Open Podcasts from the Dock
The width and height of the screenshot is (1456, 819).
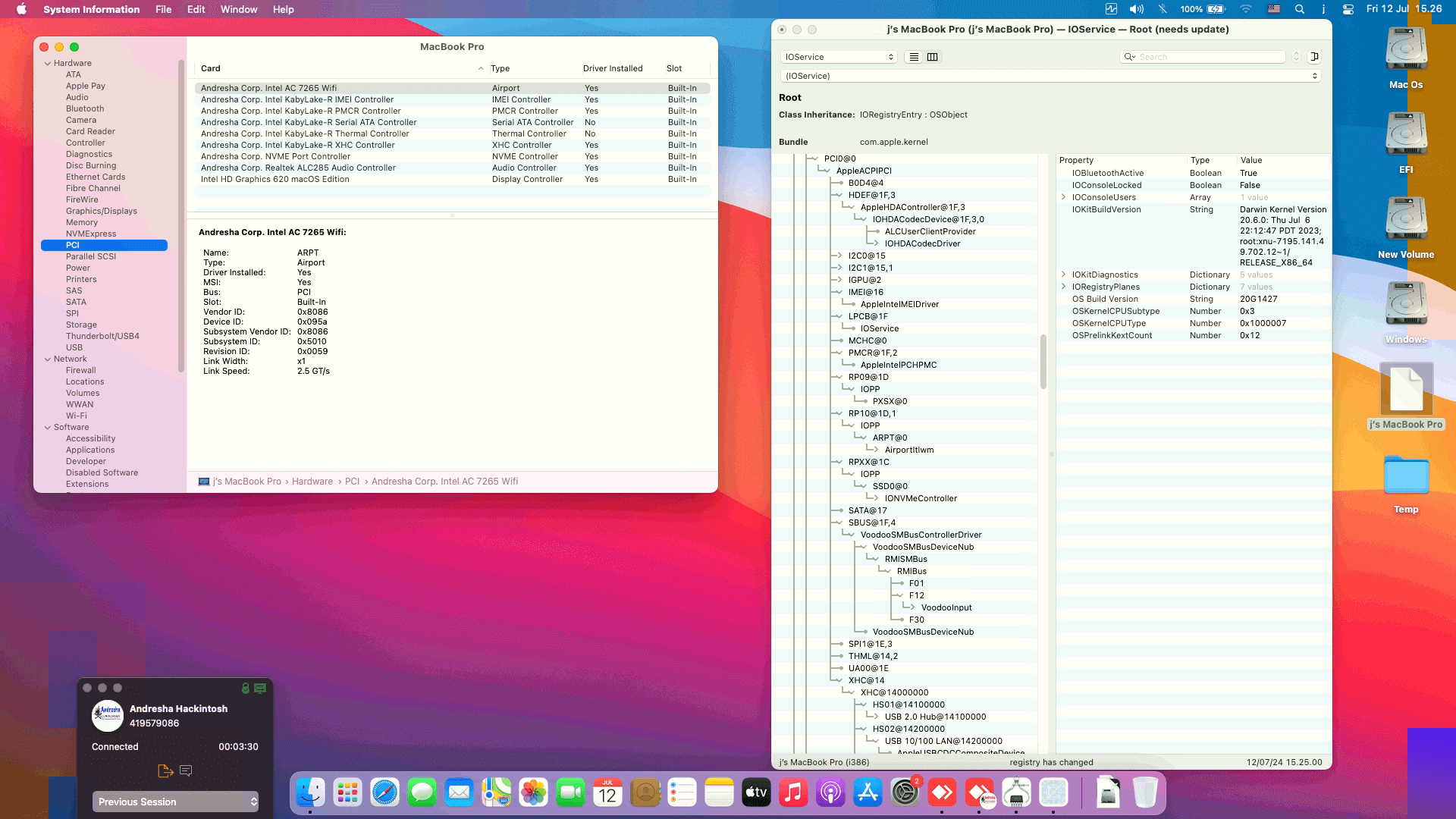830,793
